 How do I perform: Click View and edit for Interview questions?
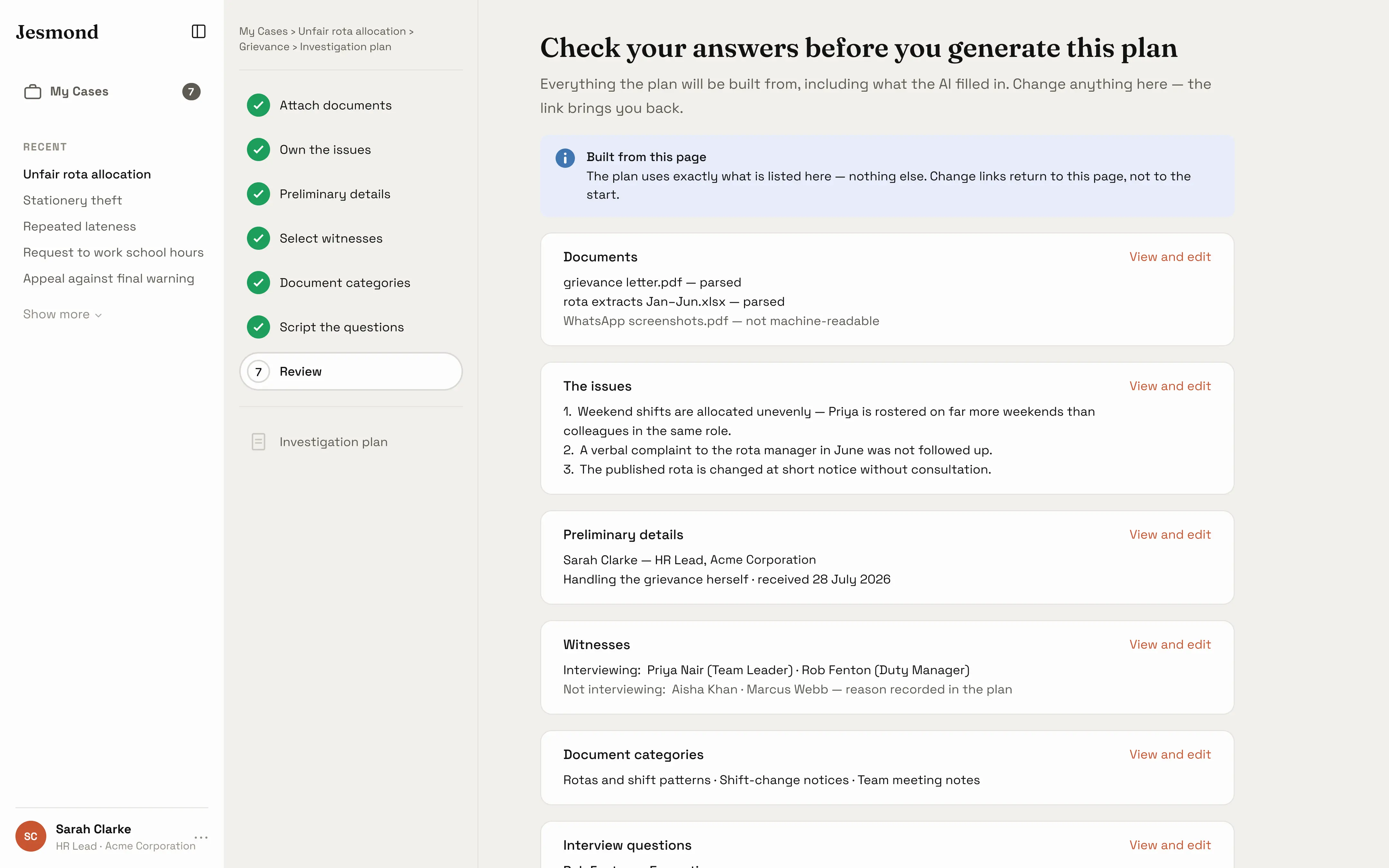pyautogui.click(x=1170, y=845)
